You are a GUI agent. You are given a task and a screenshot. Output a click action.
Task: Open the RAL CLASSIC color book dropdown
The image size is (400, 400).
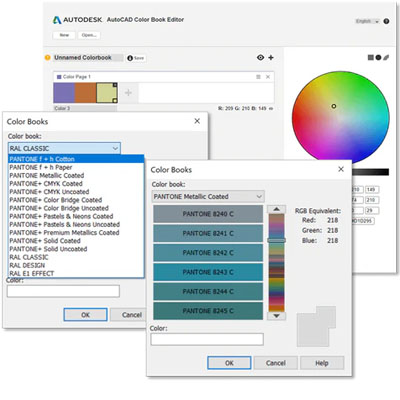(64, 148)
